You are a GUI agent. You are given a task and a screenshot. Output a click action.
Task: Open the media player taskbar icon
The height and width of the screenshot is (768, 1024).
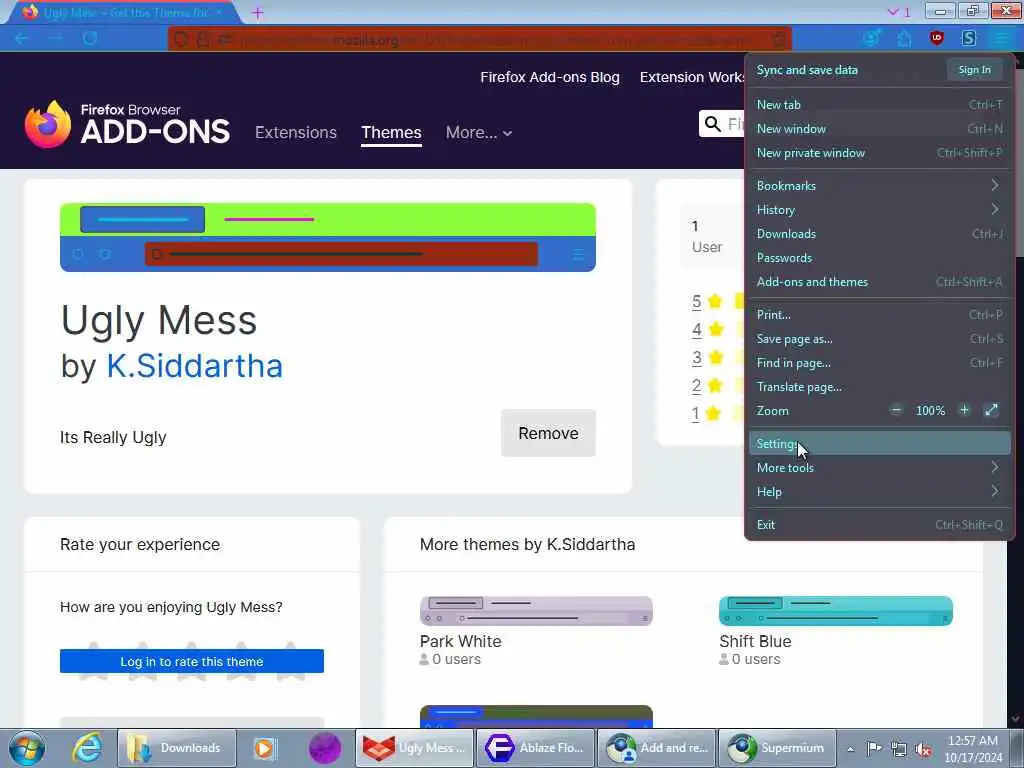click(264, 748)
